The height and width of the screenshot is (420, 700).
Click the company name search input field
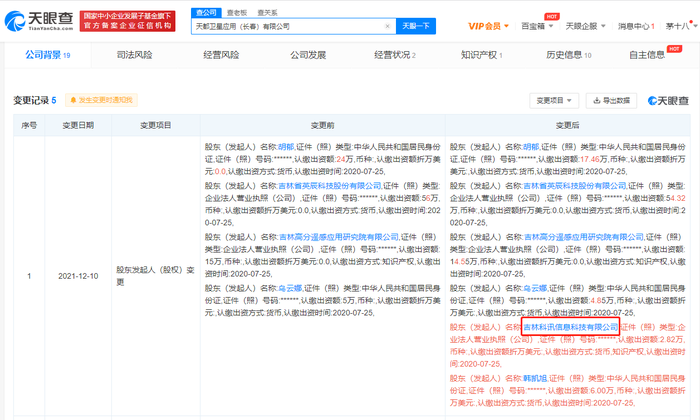click(289, 26)
